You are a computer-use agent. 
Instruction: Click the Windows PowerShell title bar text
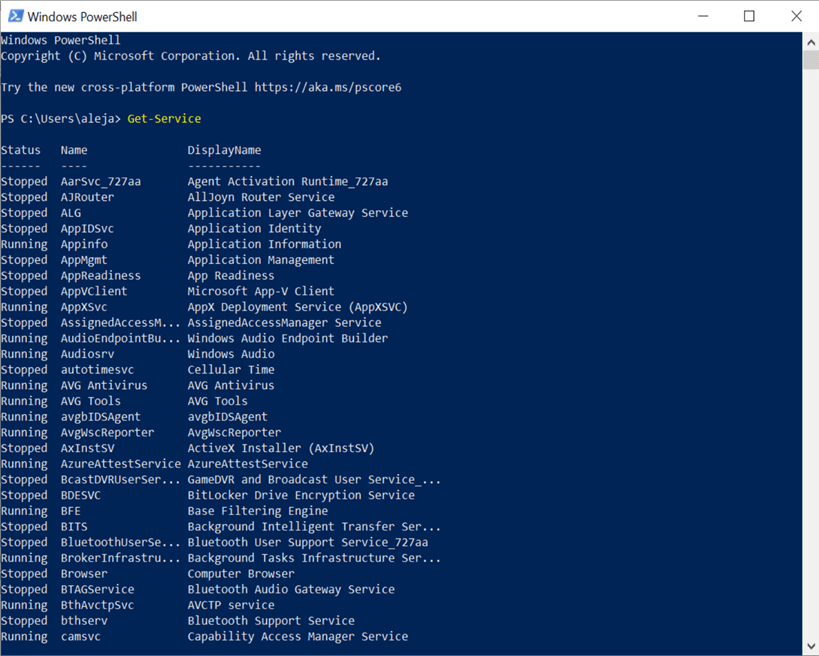[82, 16]
